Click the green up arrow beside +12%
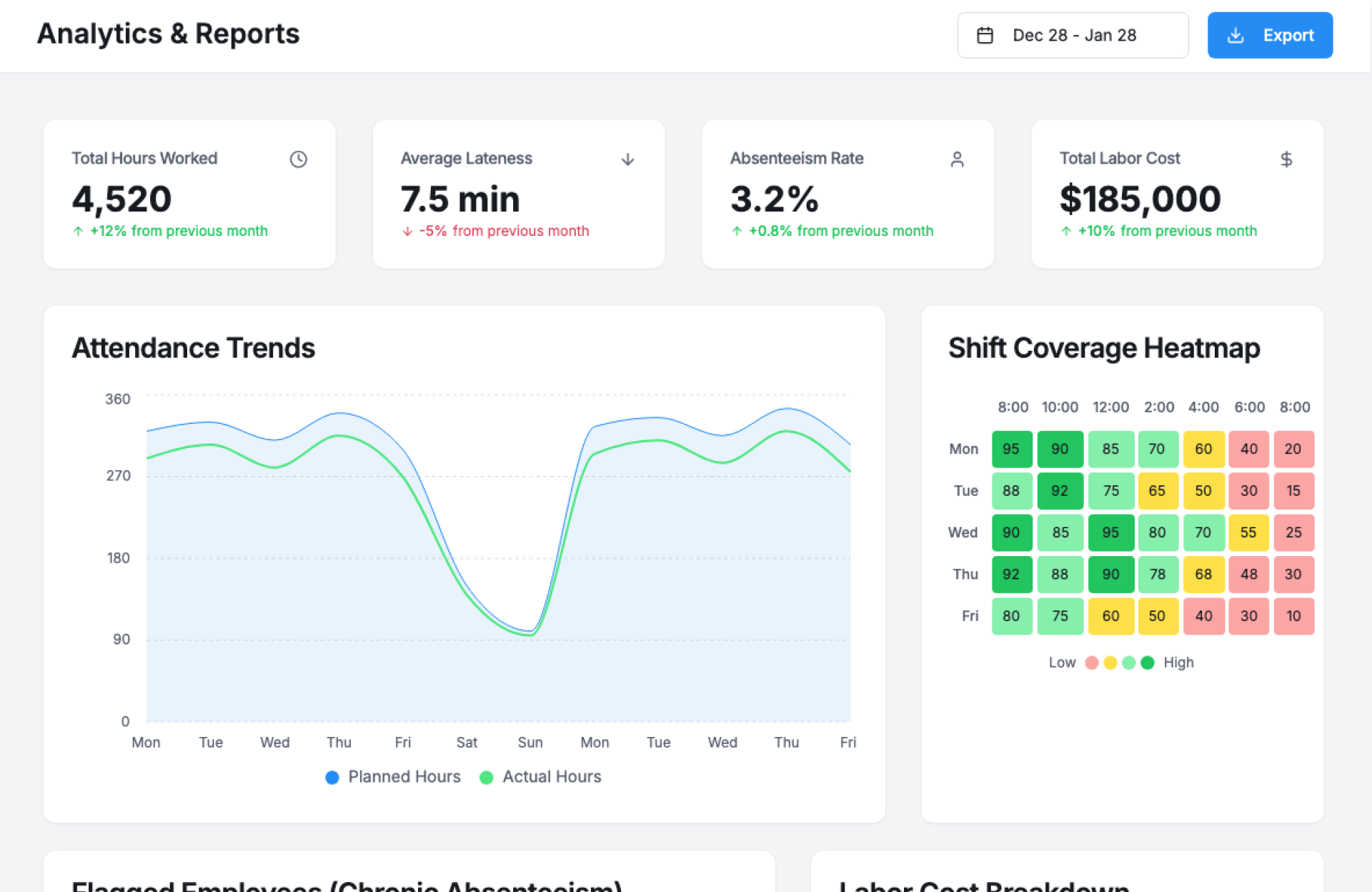 click(78, 231)
